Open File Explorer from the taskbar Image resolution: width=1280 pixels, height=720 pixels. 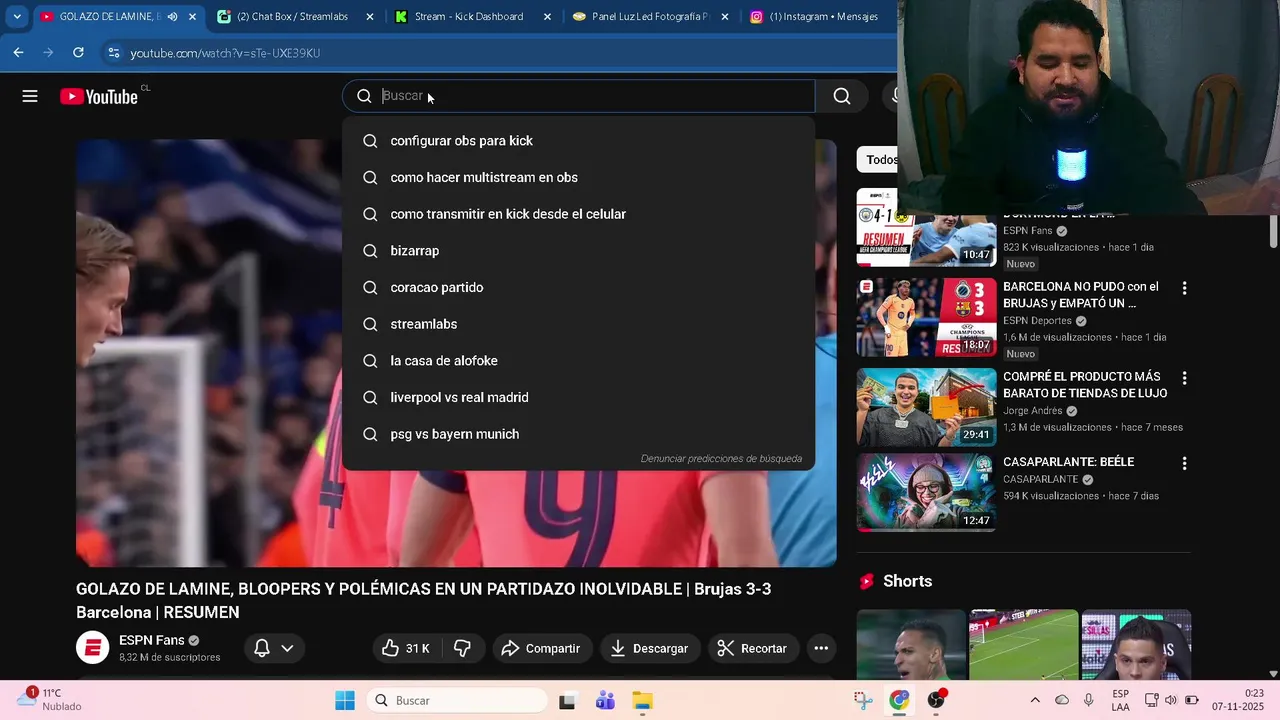[x=641, y=701]
